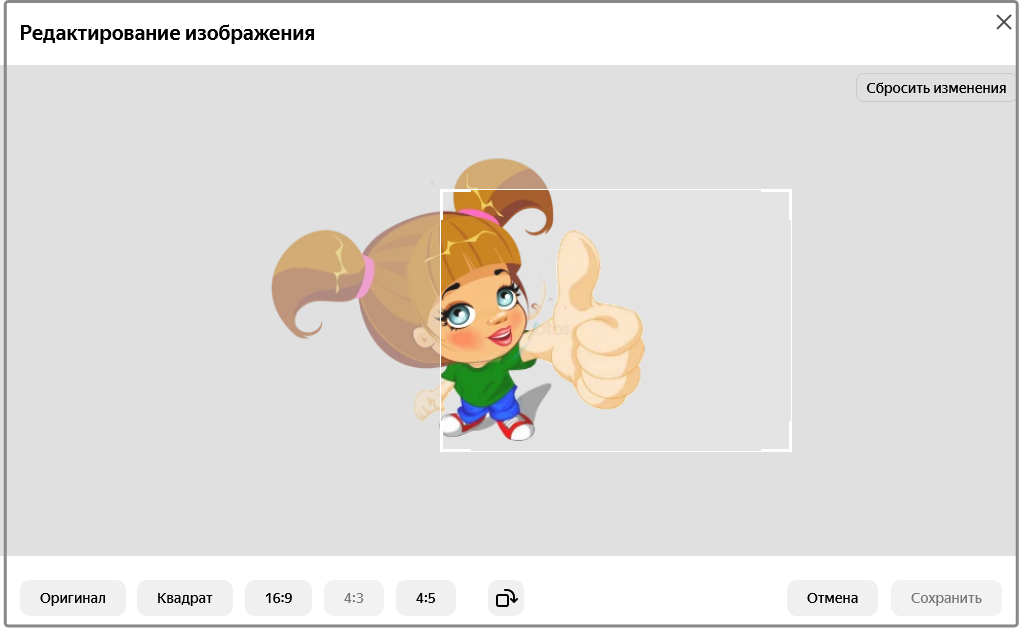Image resolution: width=1019 pixels, height=628 pixels.
Task: Click the rotate image icon
Action: click(x=506, y=598)
